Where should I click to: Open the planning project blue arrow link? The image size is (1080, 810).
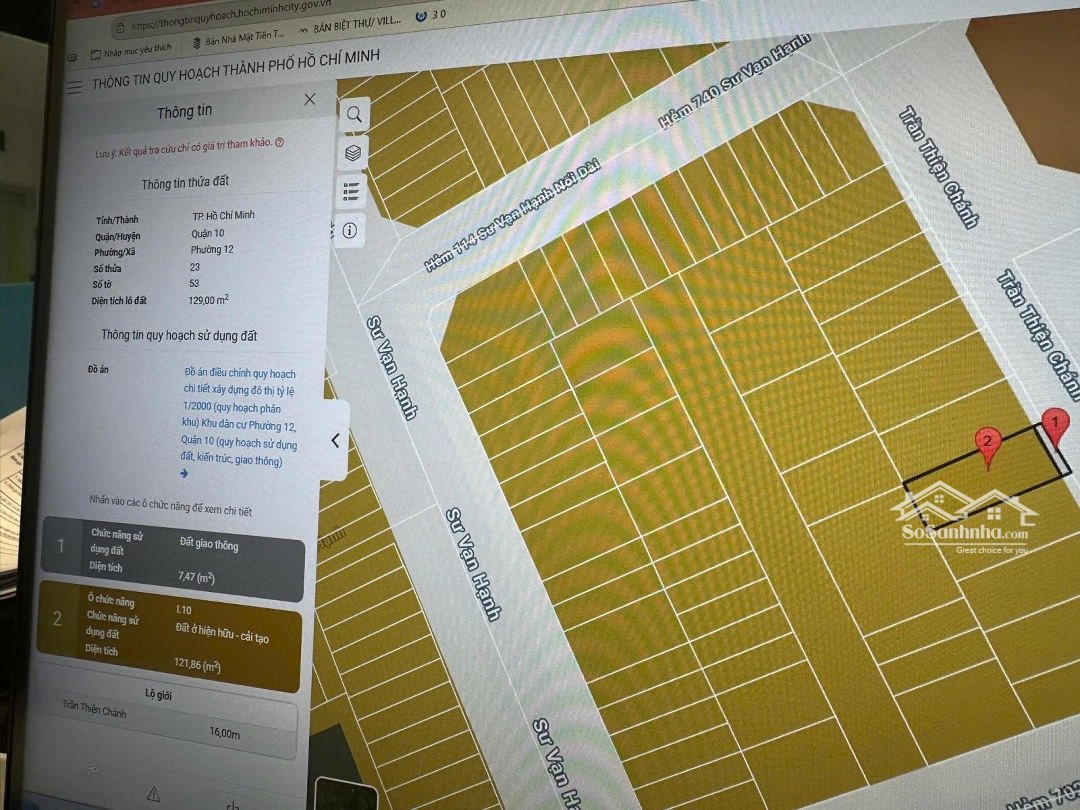[x=184, y=474]
